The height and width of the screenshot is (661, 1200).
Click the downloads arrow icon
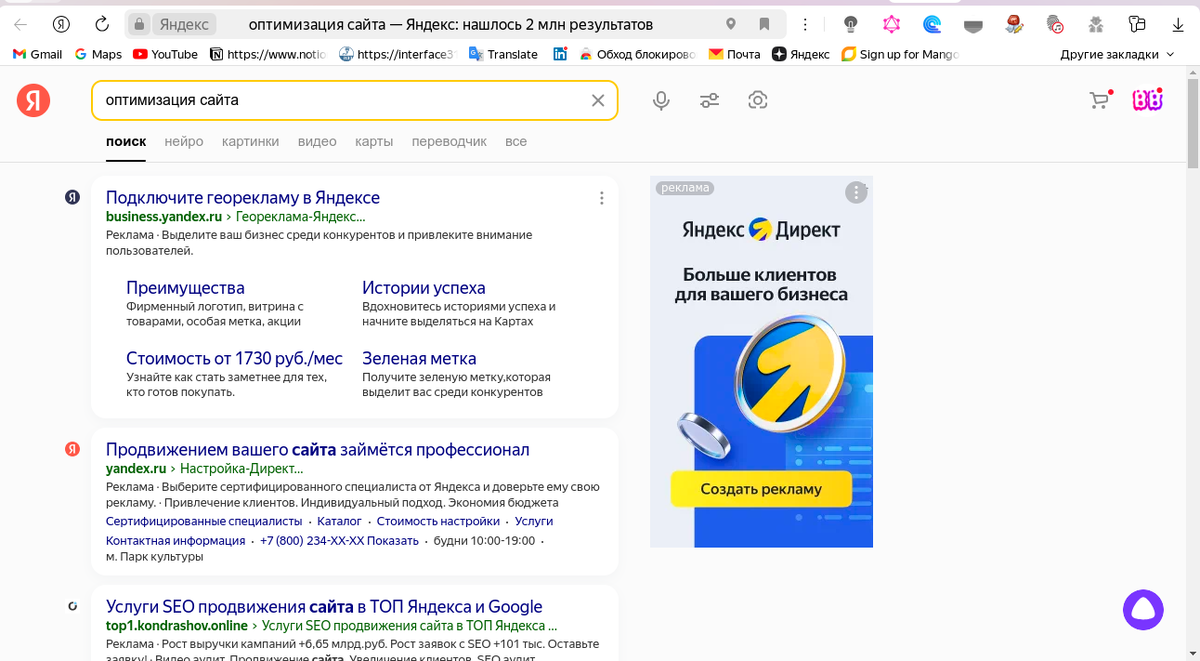tap(1176, 24)
